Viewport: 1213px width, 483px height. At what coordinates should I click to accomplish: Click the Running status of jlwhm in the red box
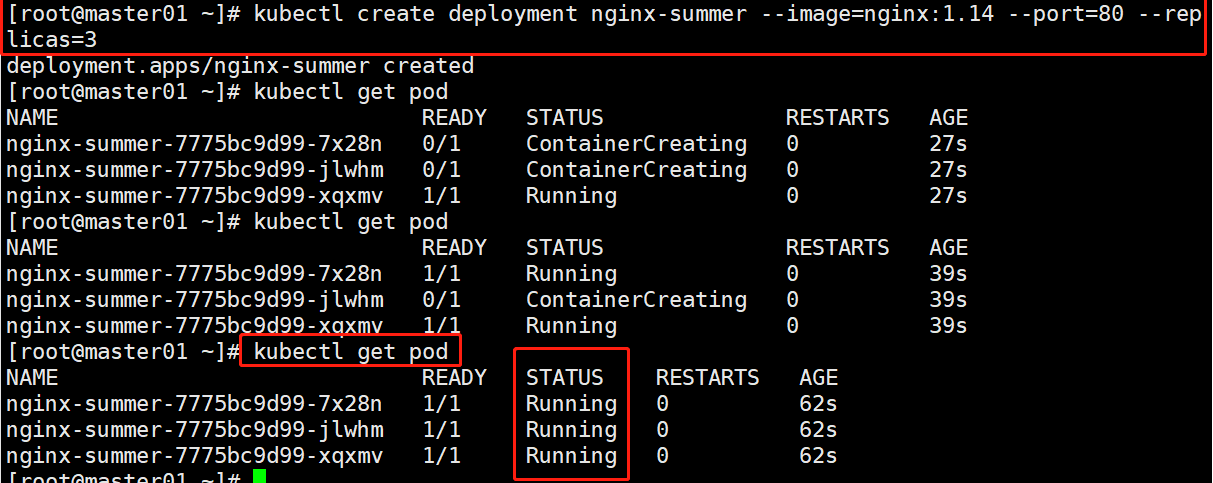(x=571, y=430)
